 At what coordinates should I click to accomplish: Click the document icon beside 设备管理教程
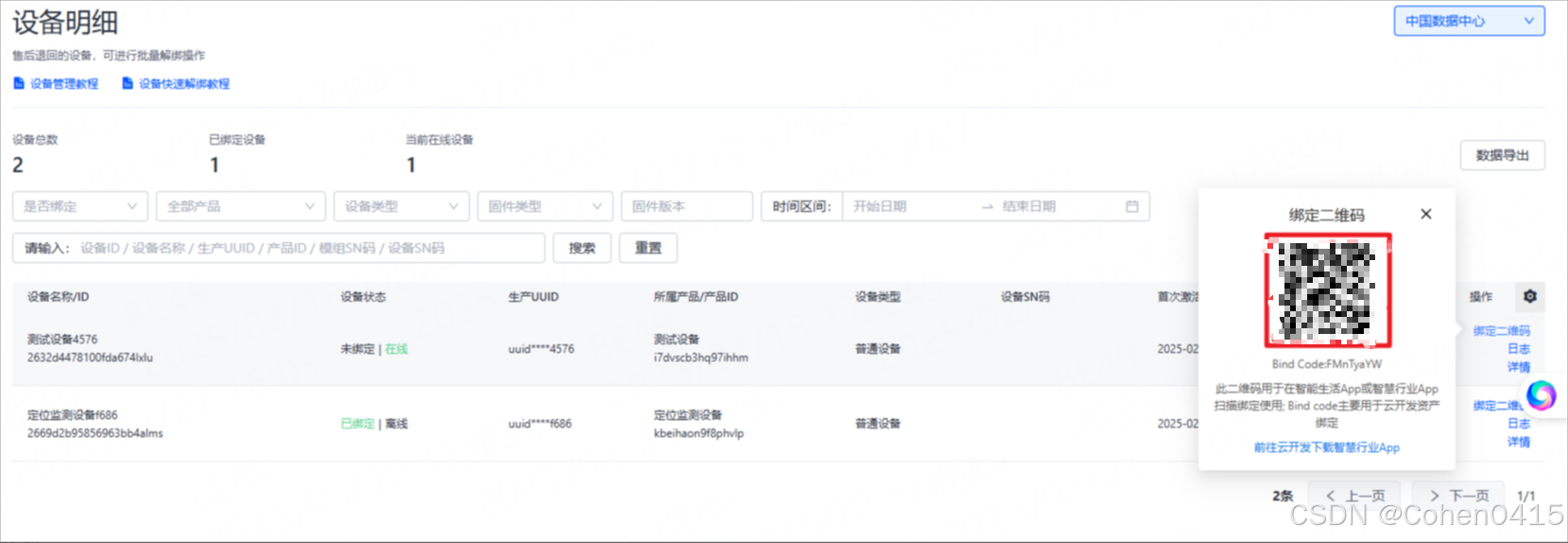(x=19, y=83)
